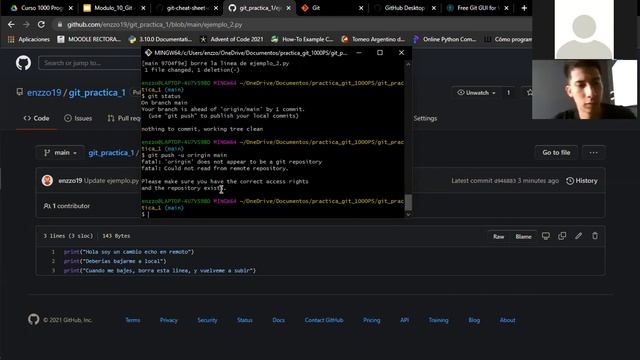Open the Advent of Code 2021 bookmark
640x360 pixels.
[x=231, y=39]
